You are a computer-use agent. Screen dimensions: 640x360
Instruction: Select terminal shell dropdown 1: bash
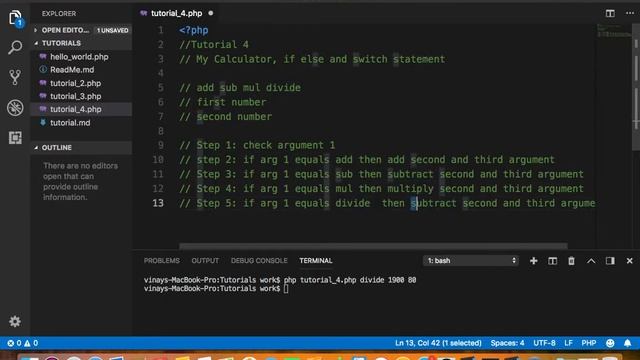471,261
